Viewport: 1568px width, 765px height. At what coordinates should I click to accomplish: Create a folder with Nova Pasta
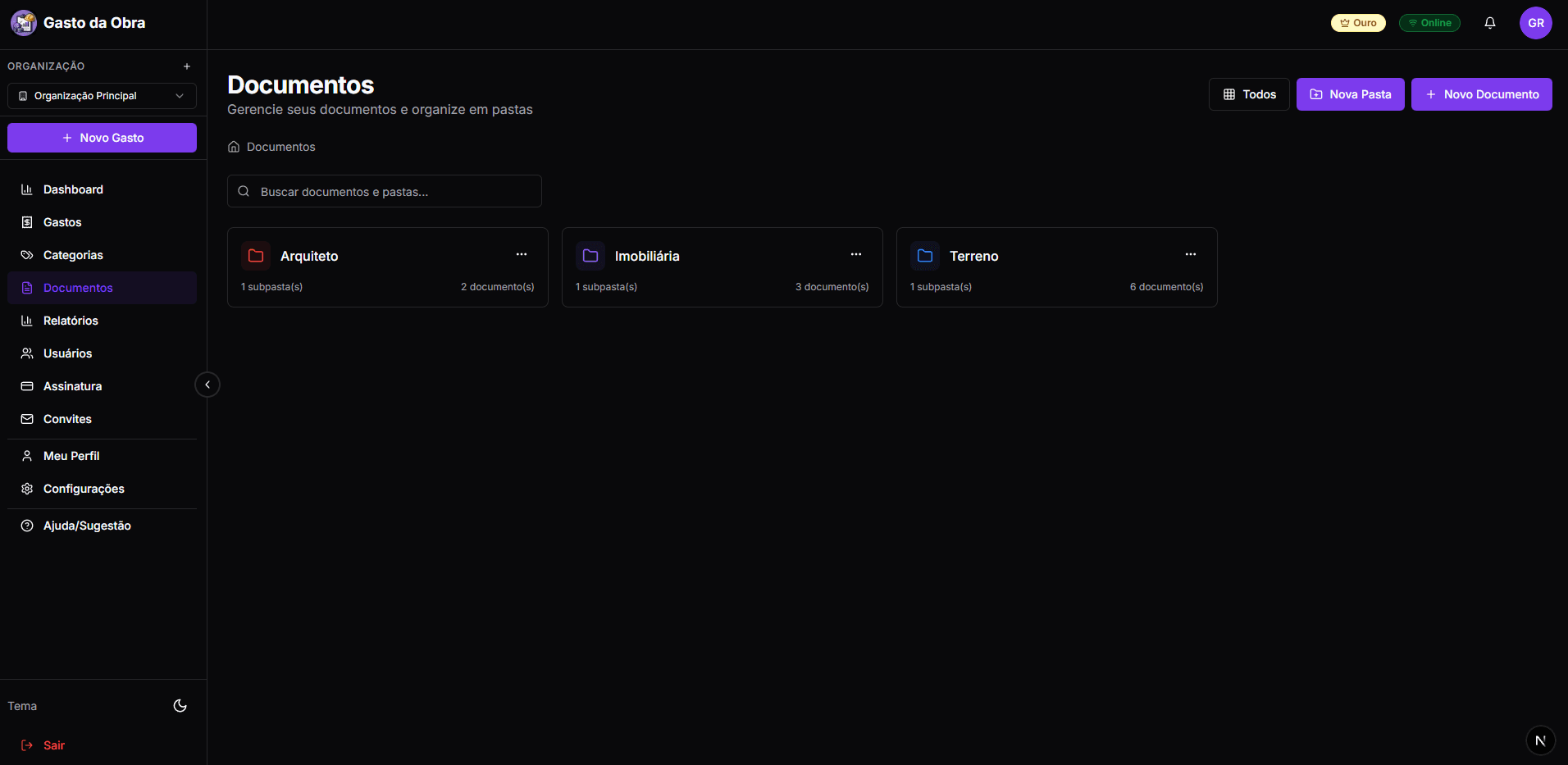[x=1350, y=94]
